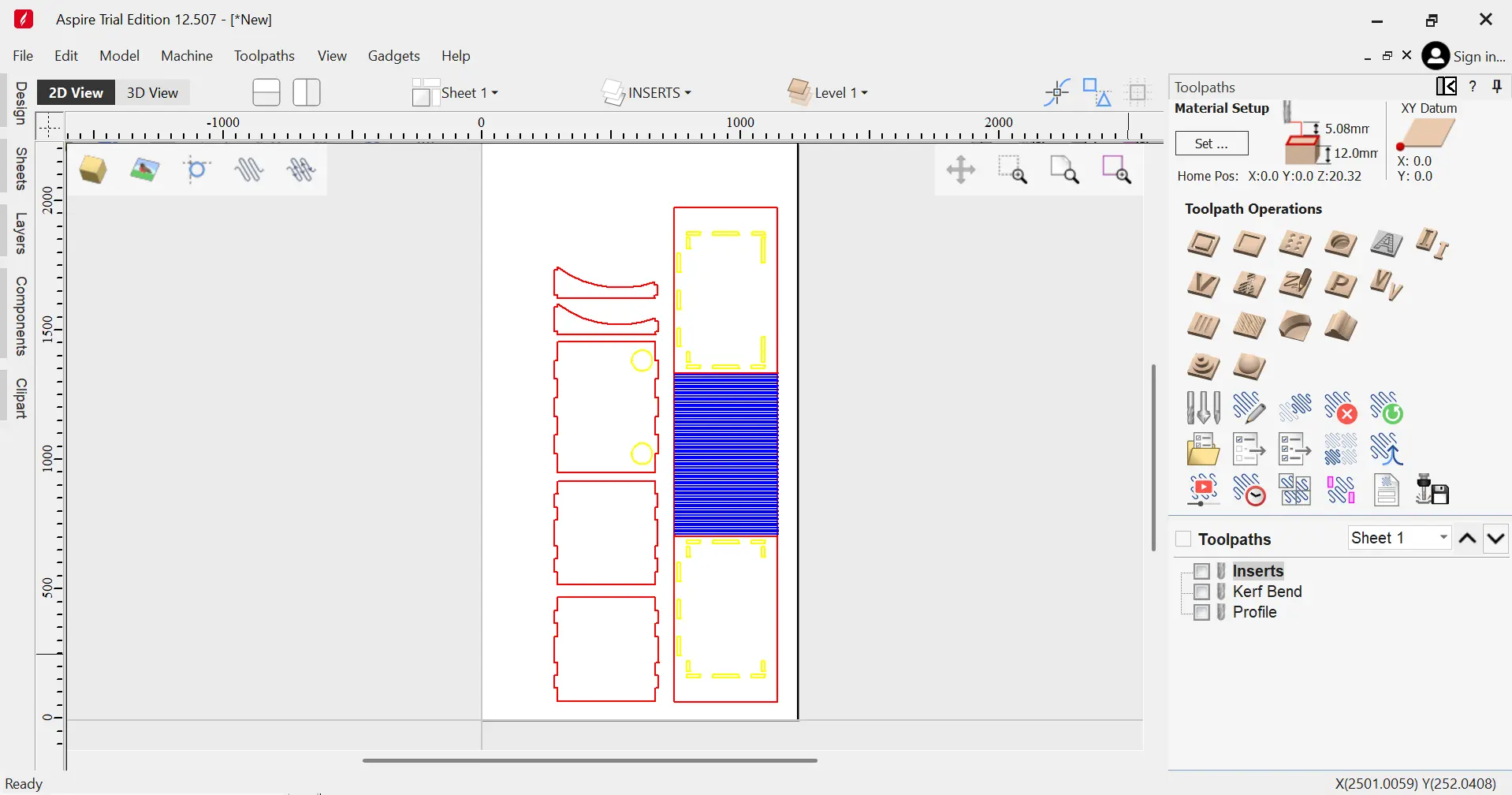
Task: Switch to the 3D View tab
Action: pyautogui.click(x=152, y=92)
